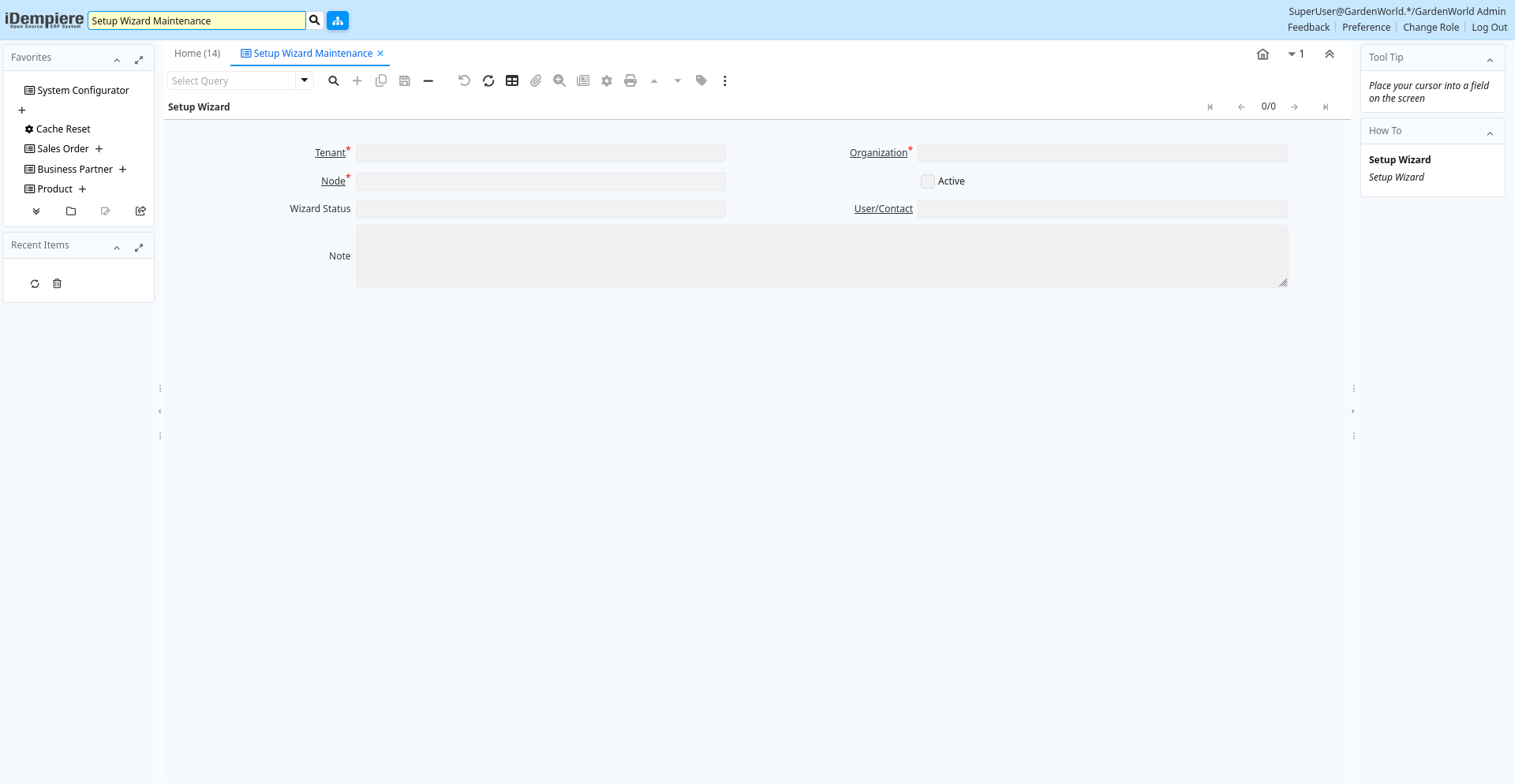Viewport: 1515px width, 784px height.
Task: Collapse the How To panel
Action: click(1490, 133)
